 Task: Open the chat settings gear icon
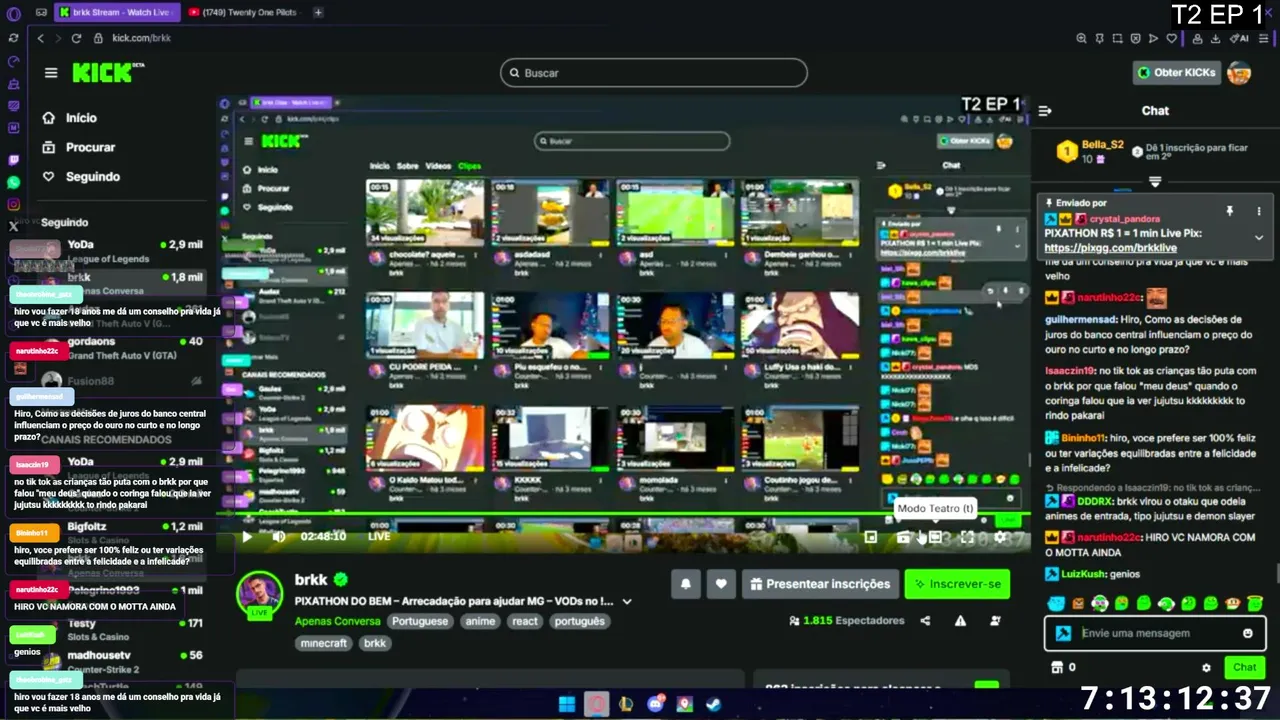coord(1206,667)
